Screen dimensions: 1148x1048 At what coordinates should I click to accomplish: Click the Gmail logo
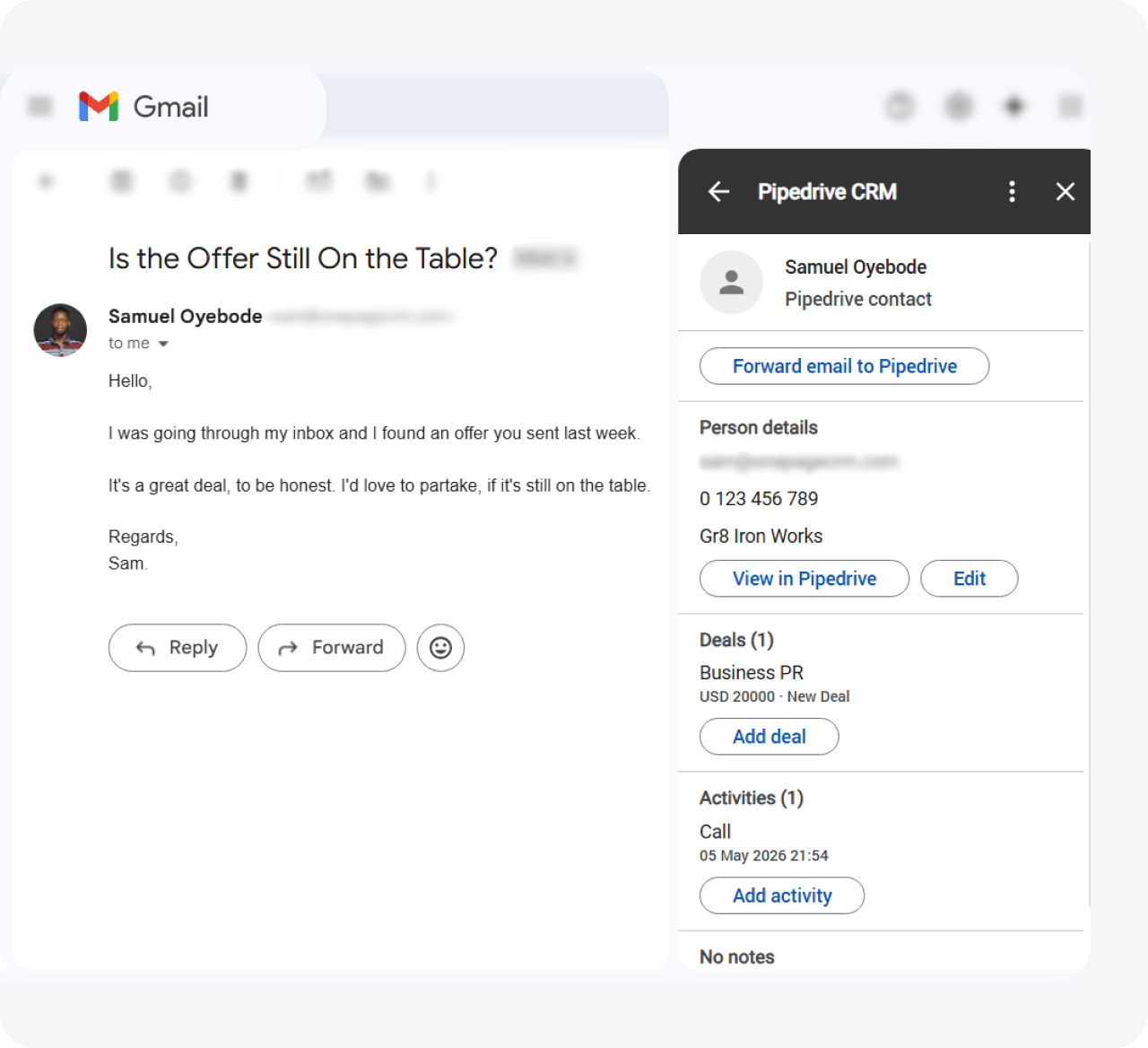tap(143, 107)
